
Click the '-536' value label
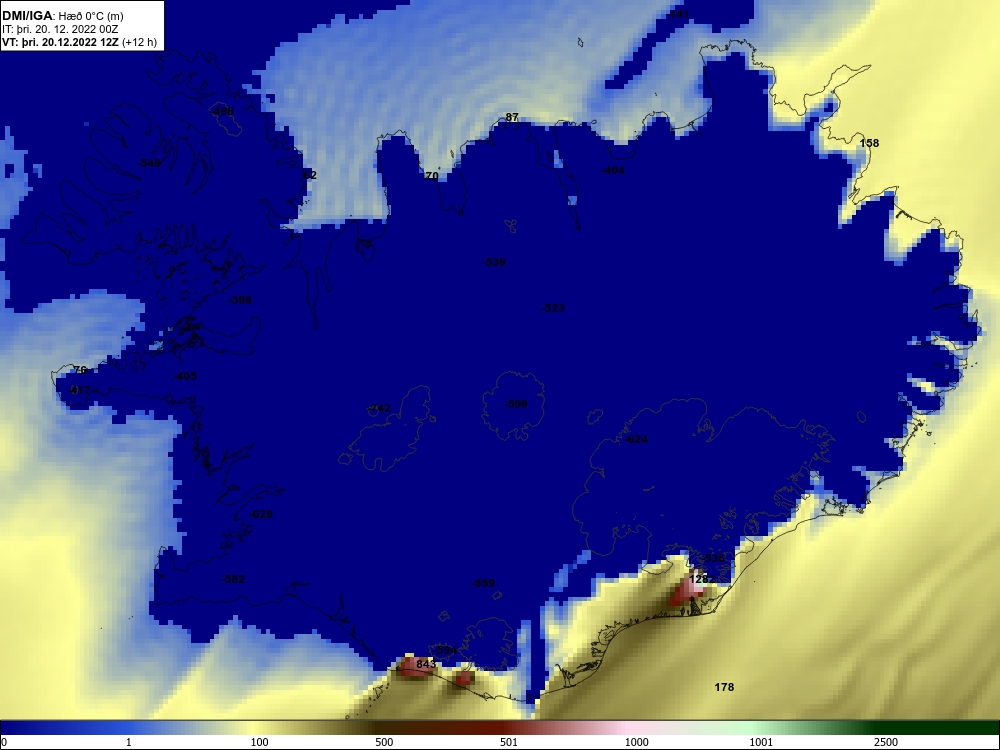coord(713,557)
